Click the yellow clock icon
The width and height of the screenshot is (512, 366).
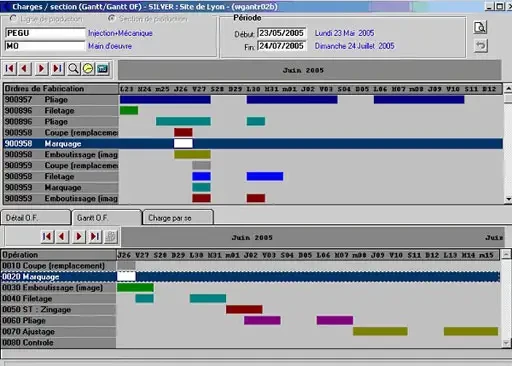point(88,69)
